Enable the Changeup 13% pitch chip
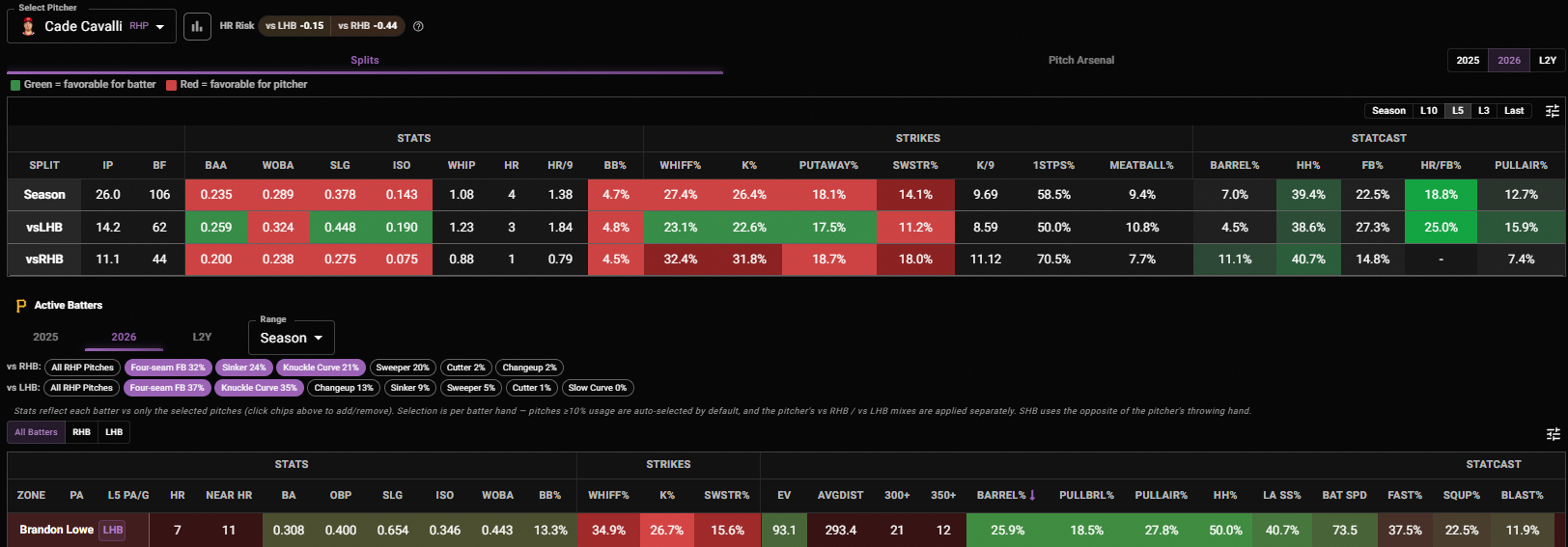 coord(344,388)
